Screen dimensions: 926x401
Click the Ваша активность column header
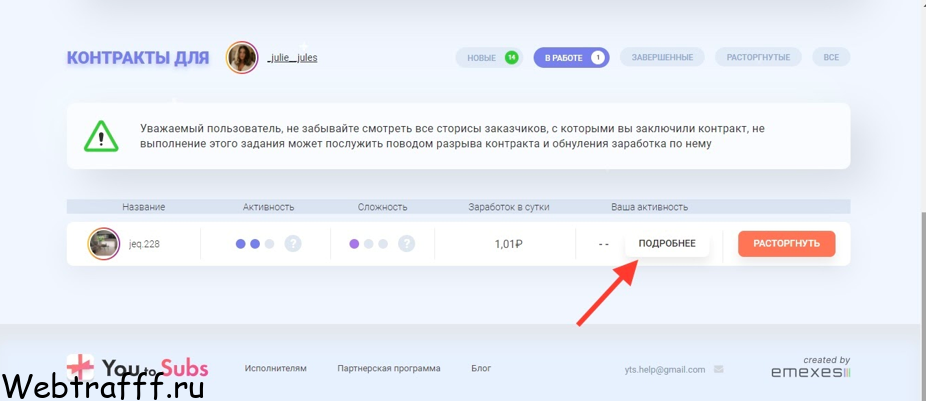(650, 207)
